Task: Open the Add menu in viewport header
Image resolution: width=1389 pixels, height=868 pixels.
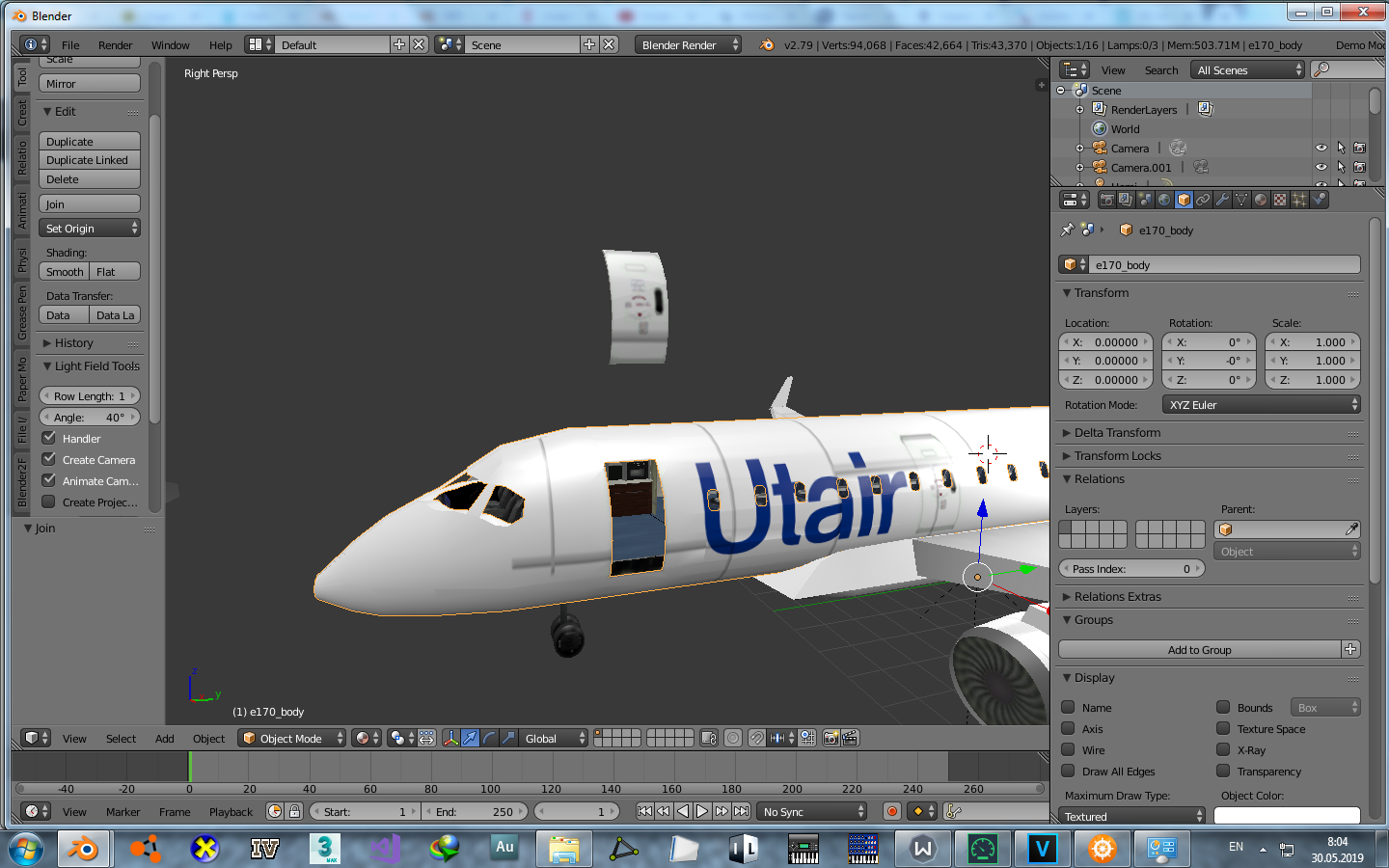Action: click(165, 738)
